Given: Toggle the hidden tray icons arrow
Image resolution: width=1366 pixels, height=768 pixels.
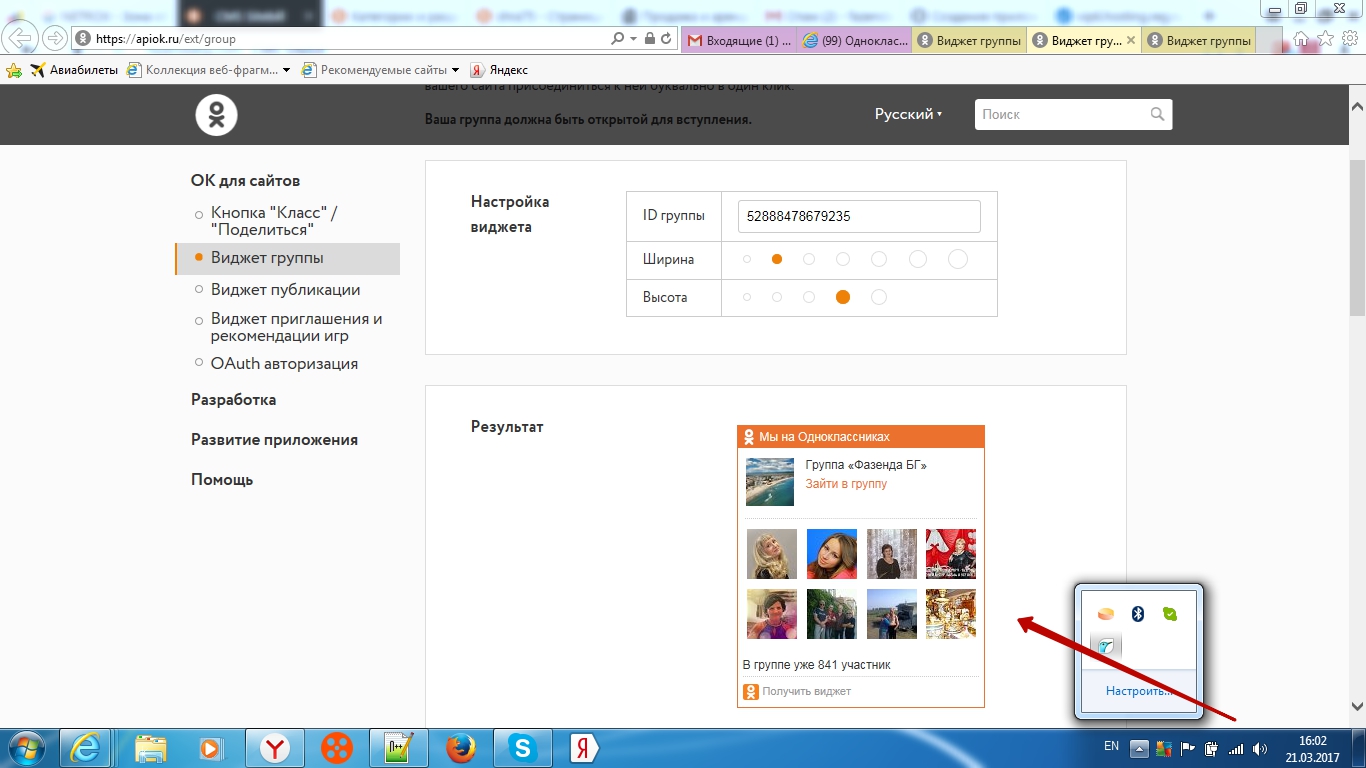Looking at the screenshot, I should (1139, 748).
